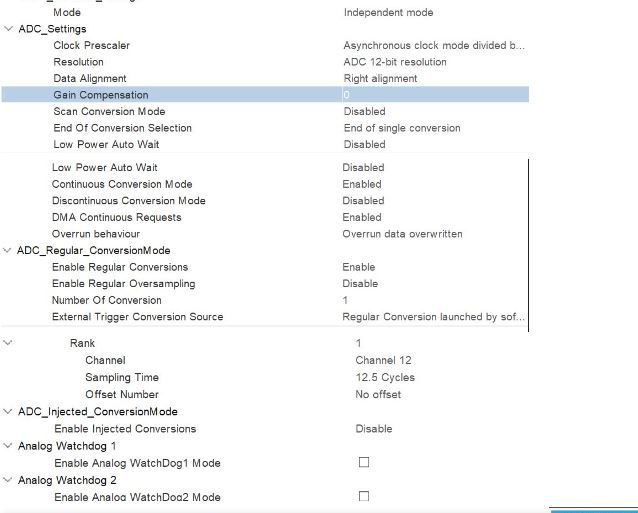Click the ADC_Injected_ConversionMode section title
Image resolution: width=638 pixels, height=513 pixels.
click(x=98, y=412)
